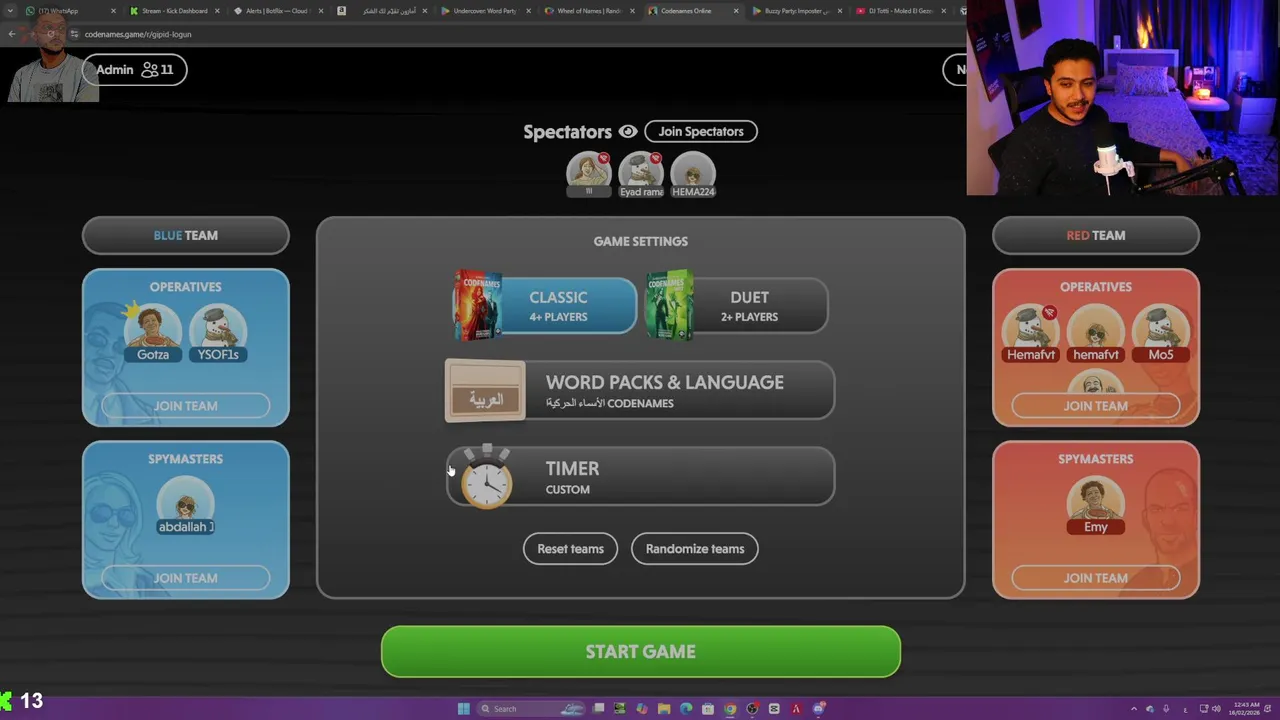Click the BLUE TEAM header
This screenshot has width=1280, height=720.
click(186, 235)
